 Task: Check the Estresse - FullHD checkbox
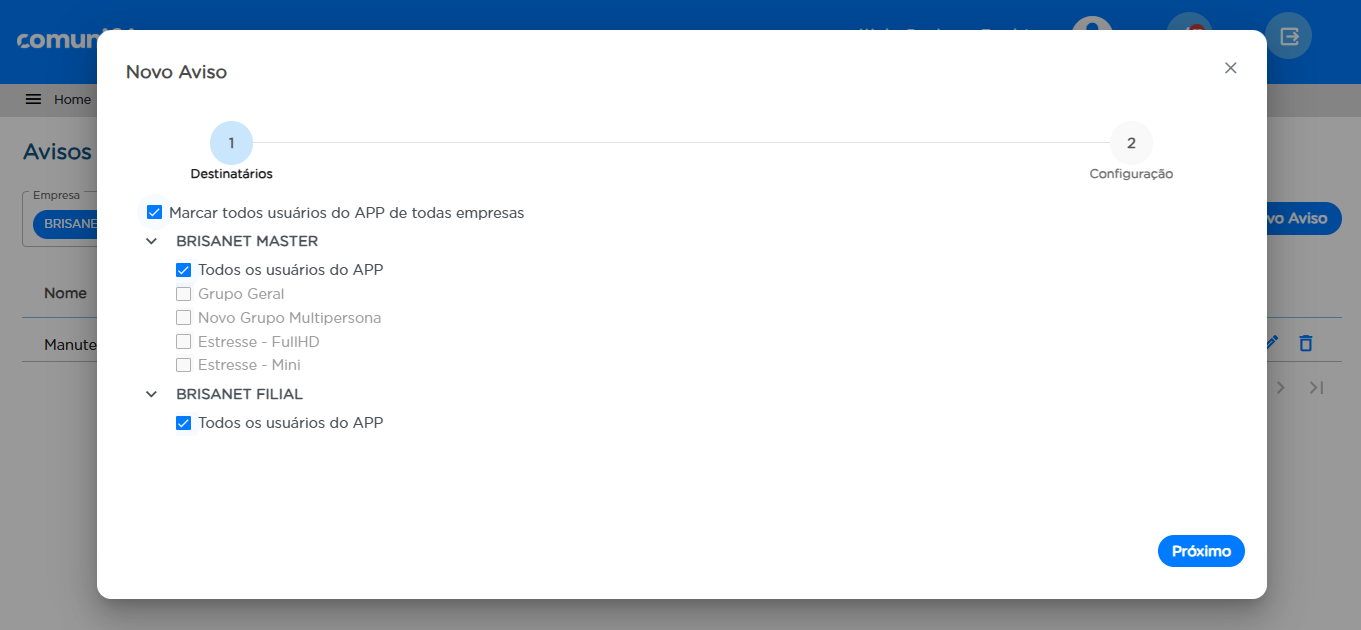tap(183, 342)
